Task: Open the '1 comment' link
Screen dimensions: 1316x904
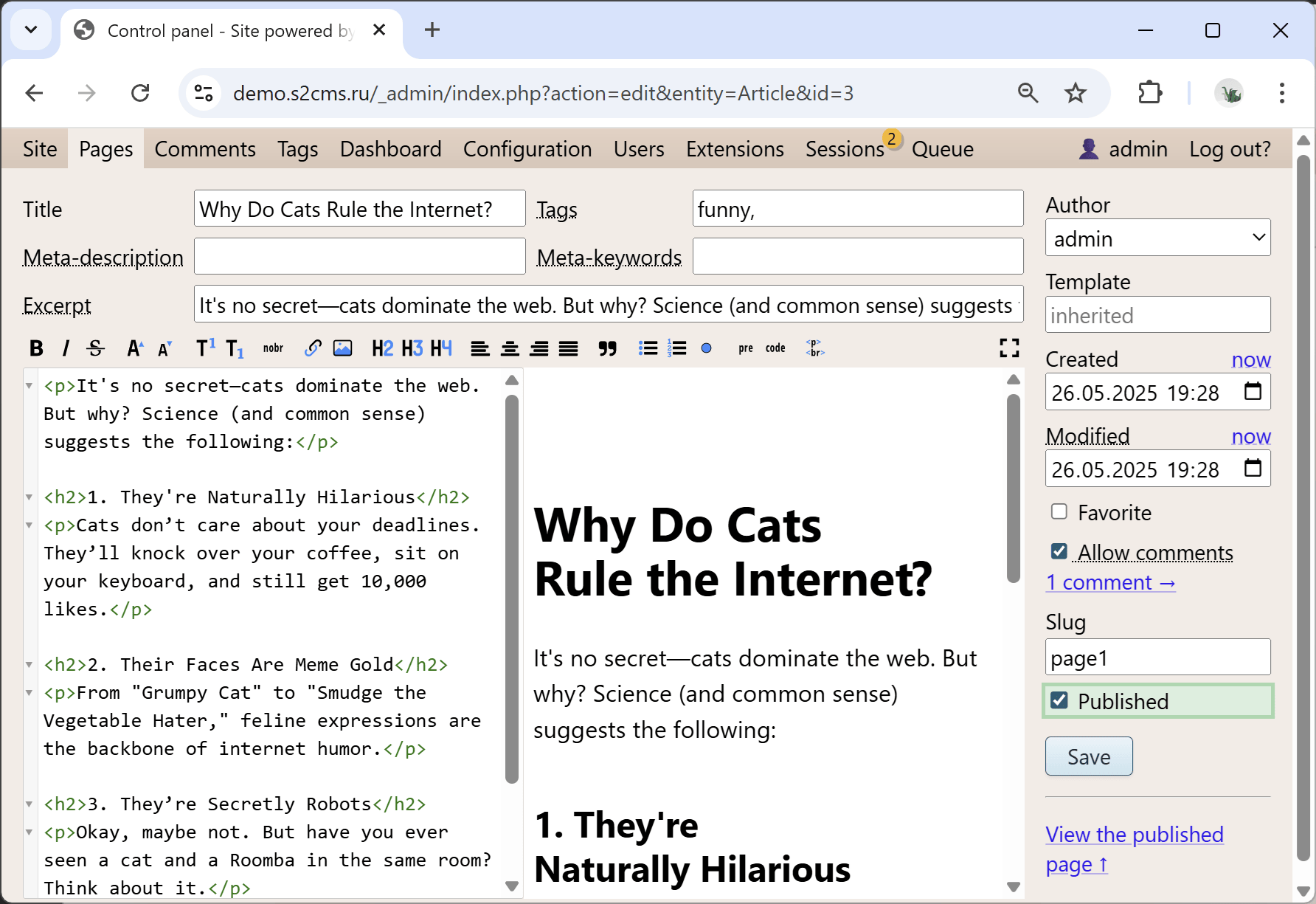Action: (1110, 582)
